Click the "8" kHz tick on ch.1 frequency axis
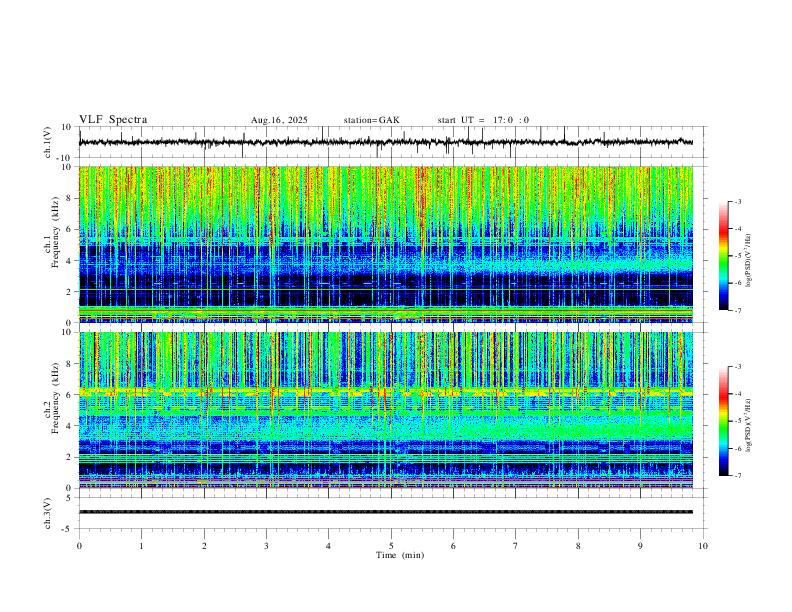Screen dimensions: 792x612 point(70,198)
